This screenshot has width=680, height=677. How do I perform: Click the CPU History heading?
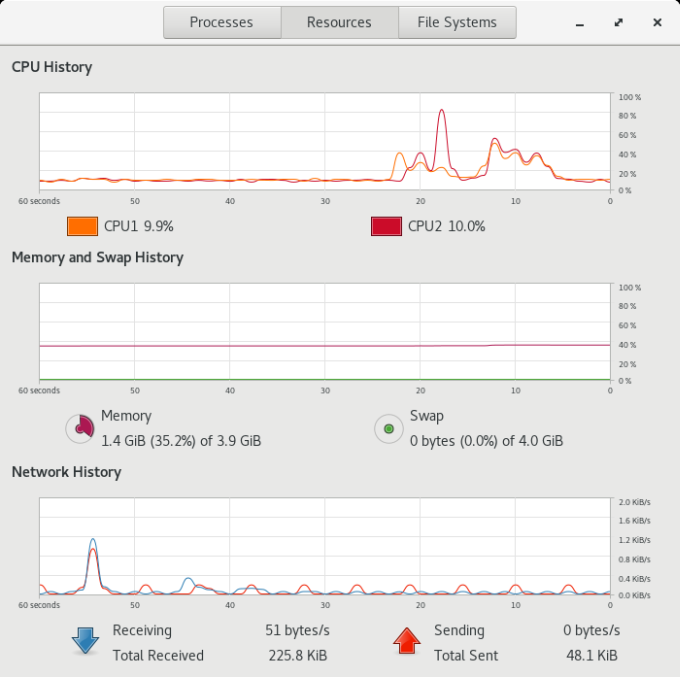52,67
